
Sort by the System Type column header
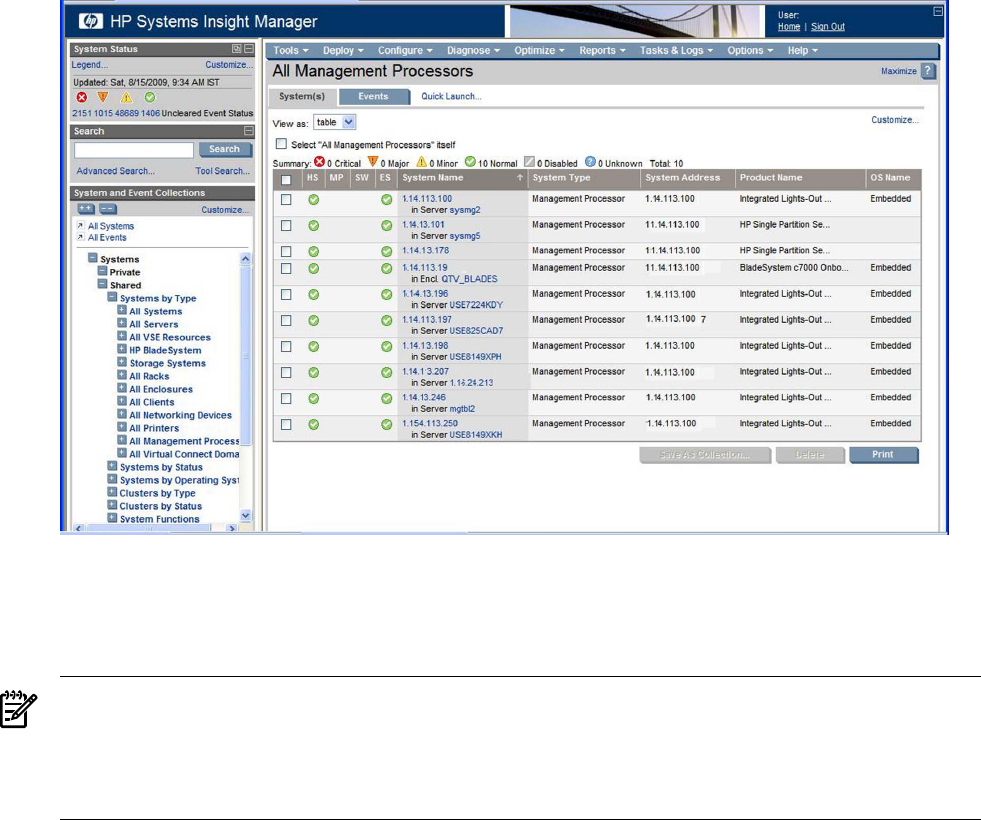[x=562, y=178]
